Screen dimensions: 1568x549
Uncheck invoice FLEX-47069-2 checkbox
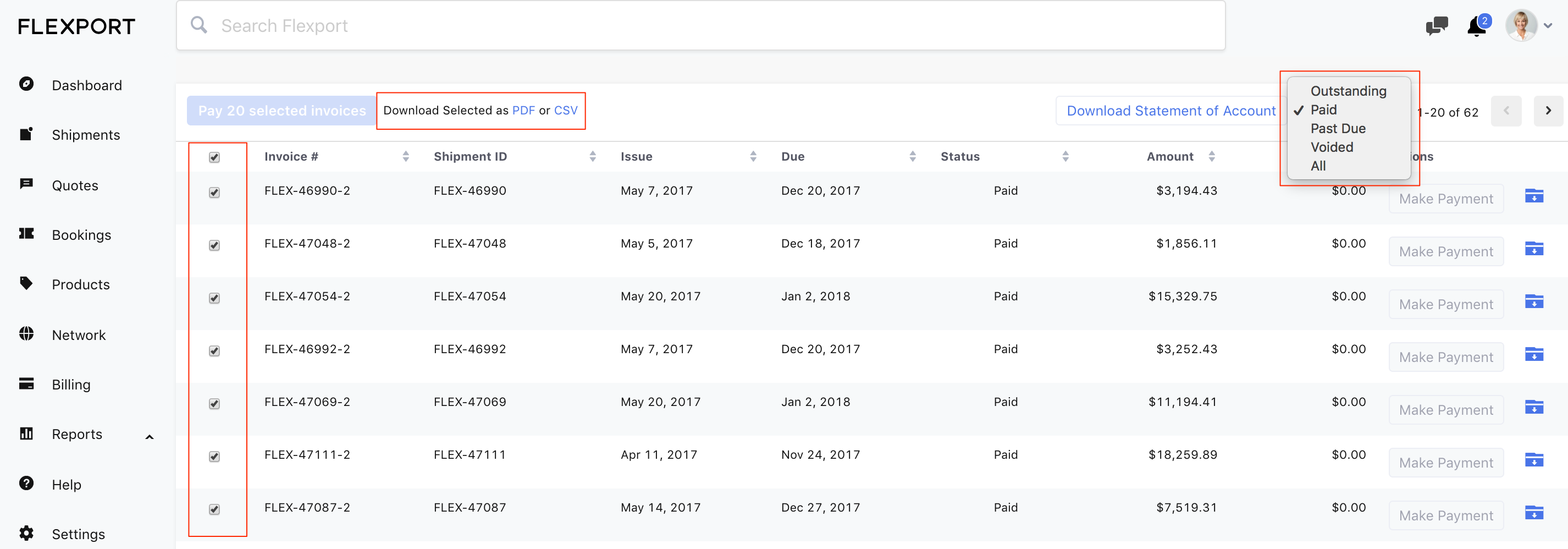point(214,404)
